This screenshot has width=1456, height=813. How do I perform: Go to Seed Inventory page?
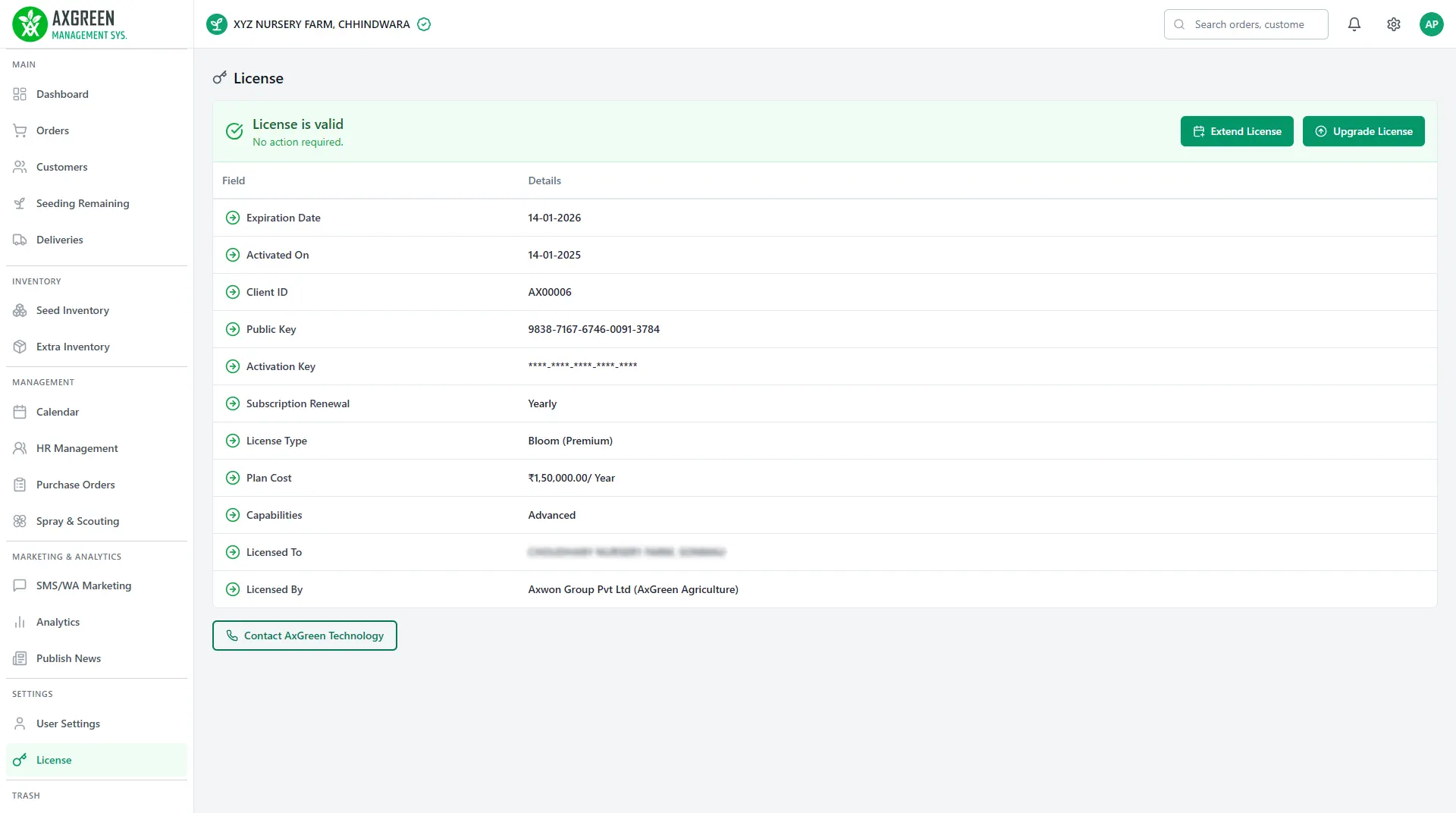click(x=73, y=310)
